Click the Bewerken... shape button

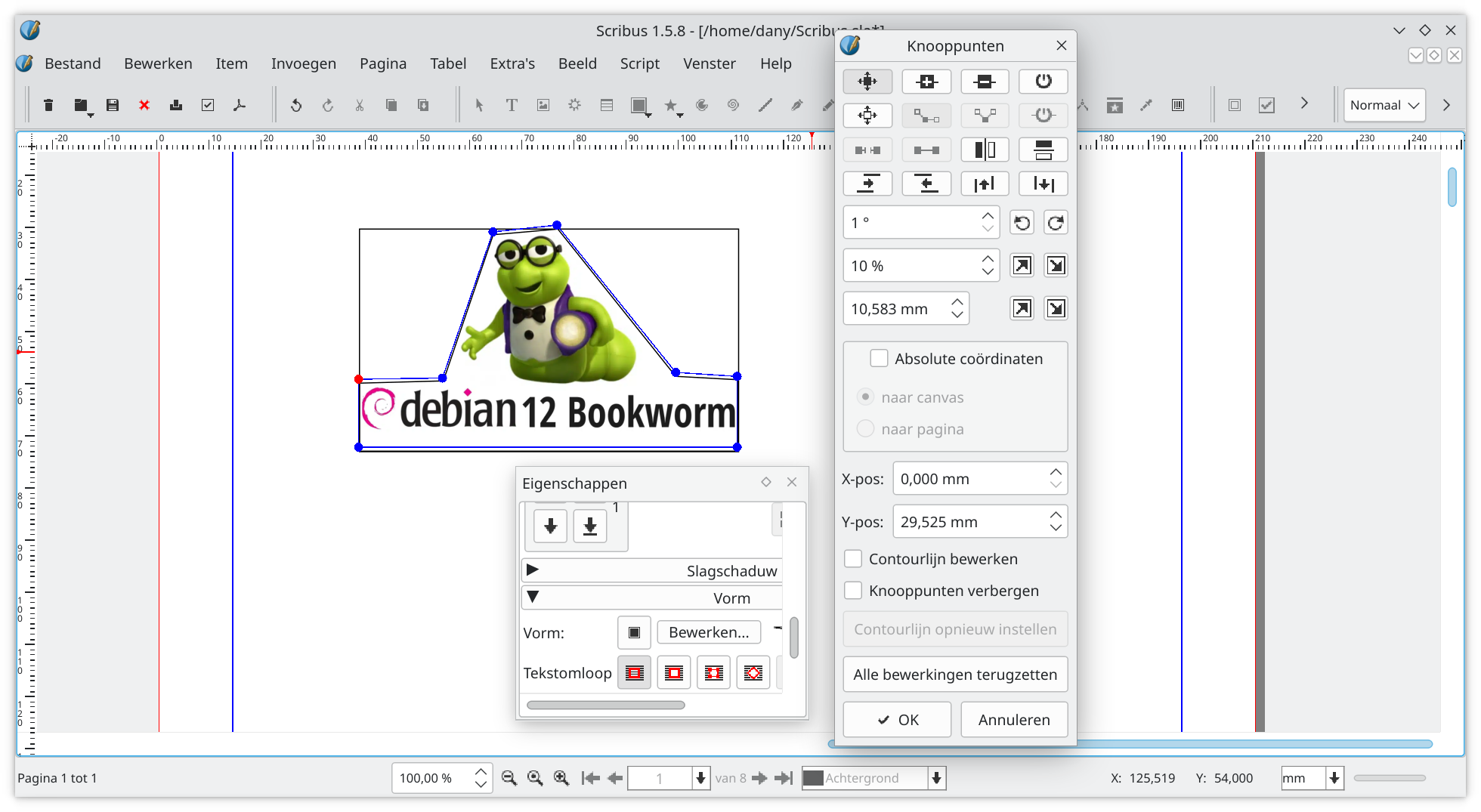[709, 632]
